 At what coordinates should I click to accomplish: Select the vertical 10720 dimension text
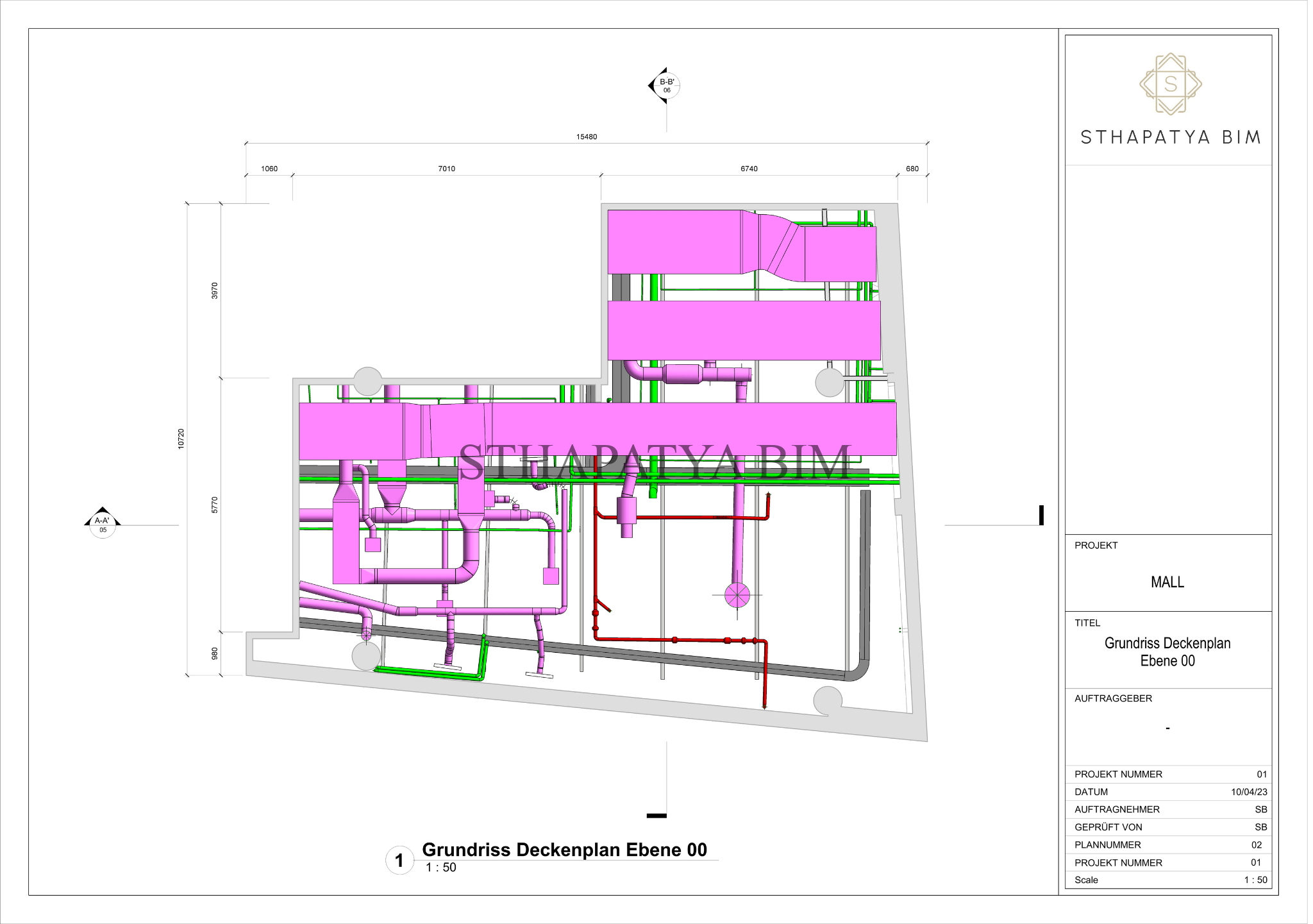181,439
